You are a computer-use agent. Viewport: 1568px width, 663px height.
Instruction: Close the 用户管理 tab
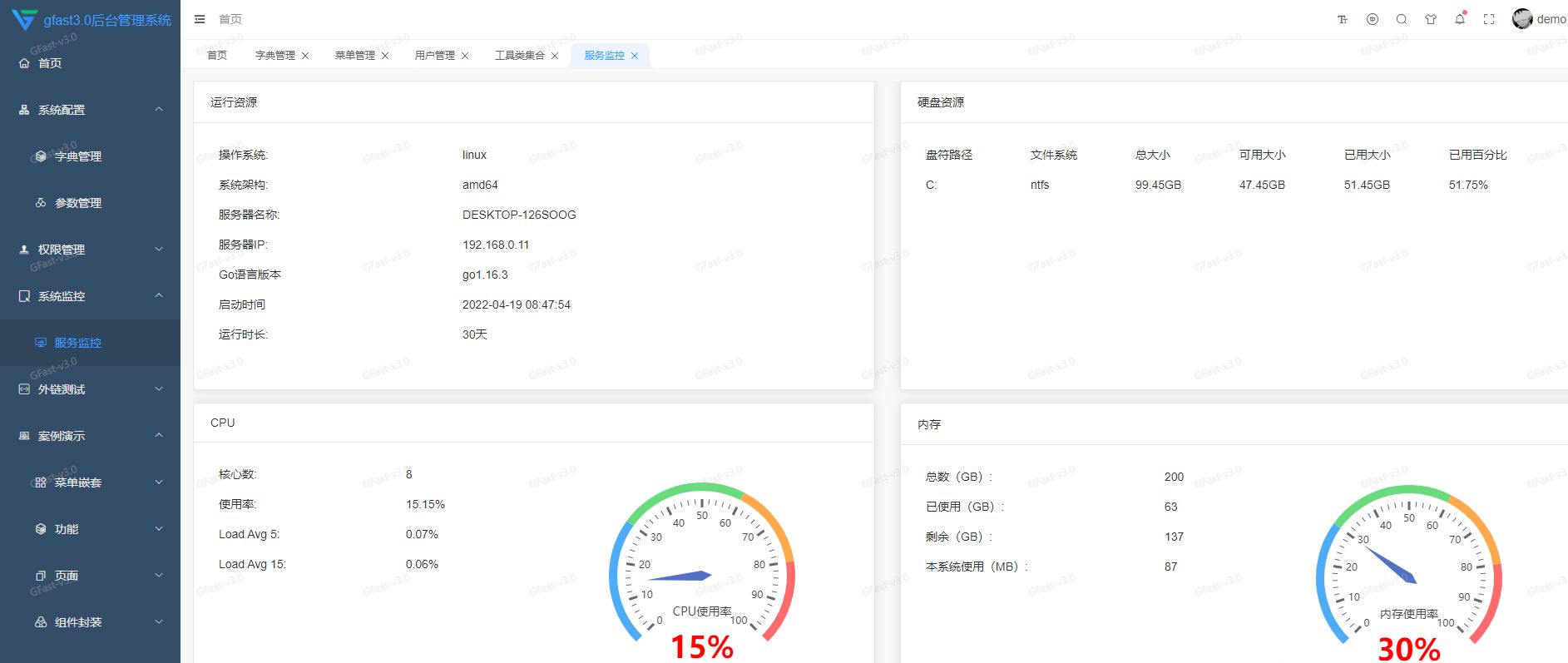tap(465, 56)
